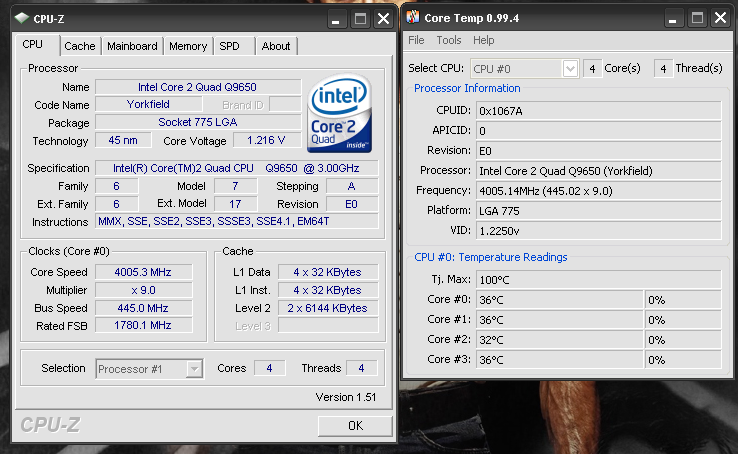Click the Instructions field listing MMX, SSE
738x454 pixels.
[236, 221]
